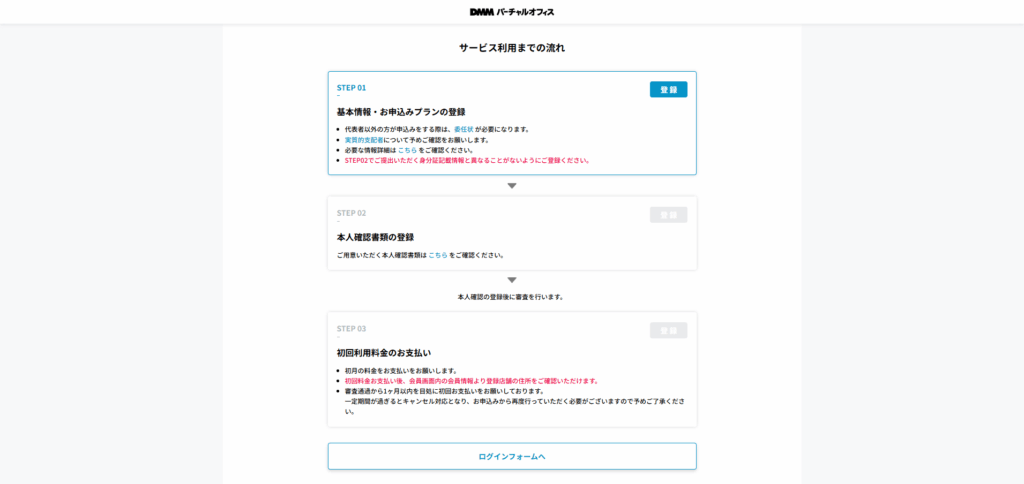Image resolution: width=1024 pixels, height=484 pixels.
Task: Click the disabled STEP 02 登録 button
Action: click(668, 215)
